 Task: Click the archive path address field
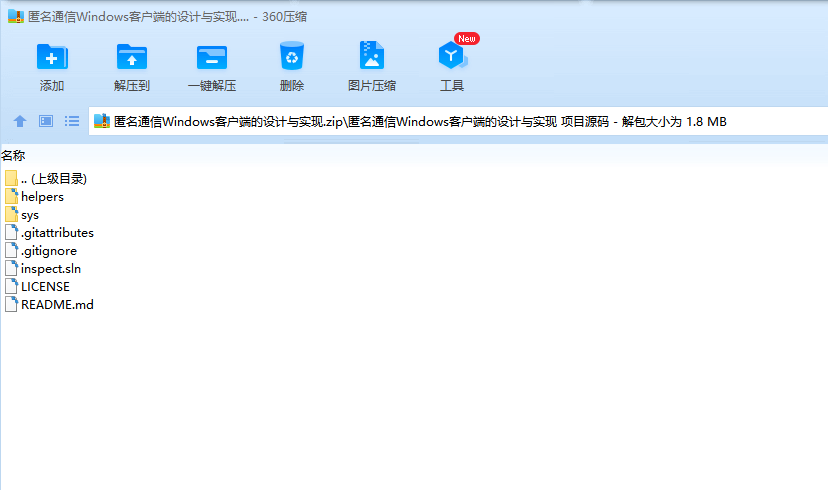pyautogui.click(x=458, y=121)
